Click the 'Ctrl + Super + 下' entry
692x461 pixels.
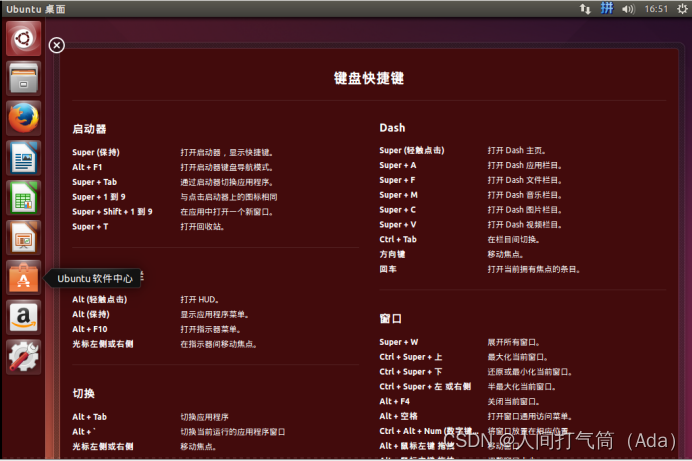[x=411, y=372]
